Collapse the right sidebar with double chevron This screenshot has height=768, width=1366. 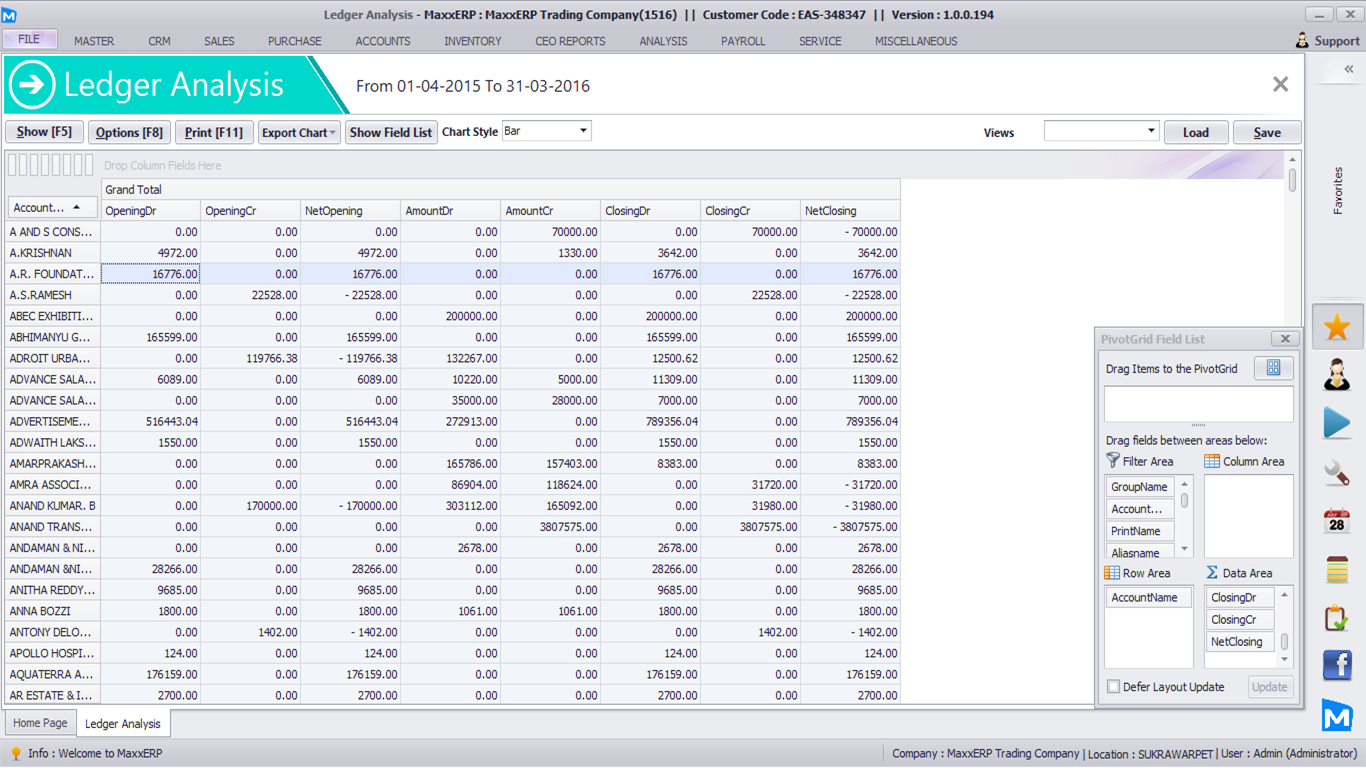[1348, 69]
